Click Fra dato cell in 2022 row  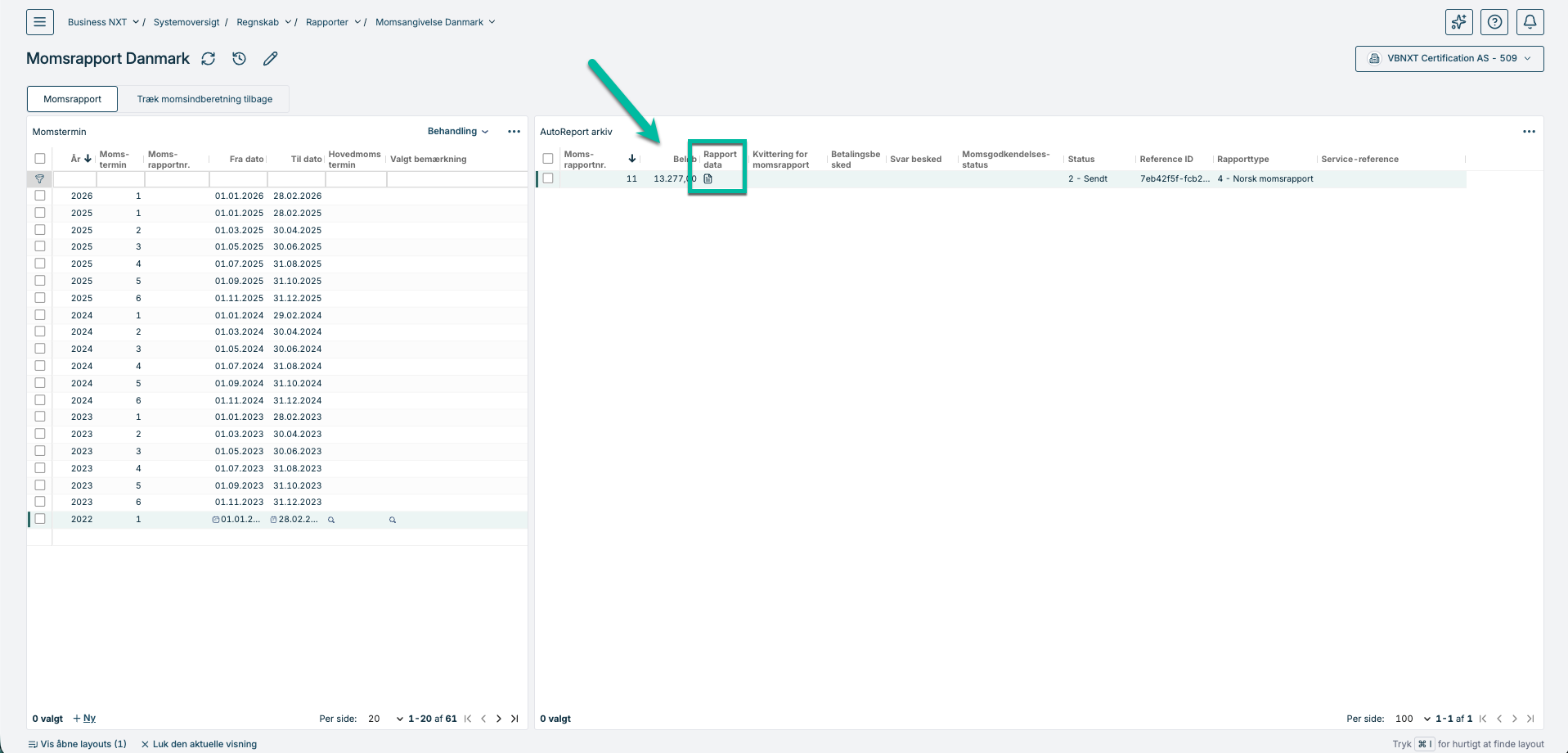[x=239, y=520]
